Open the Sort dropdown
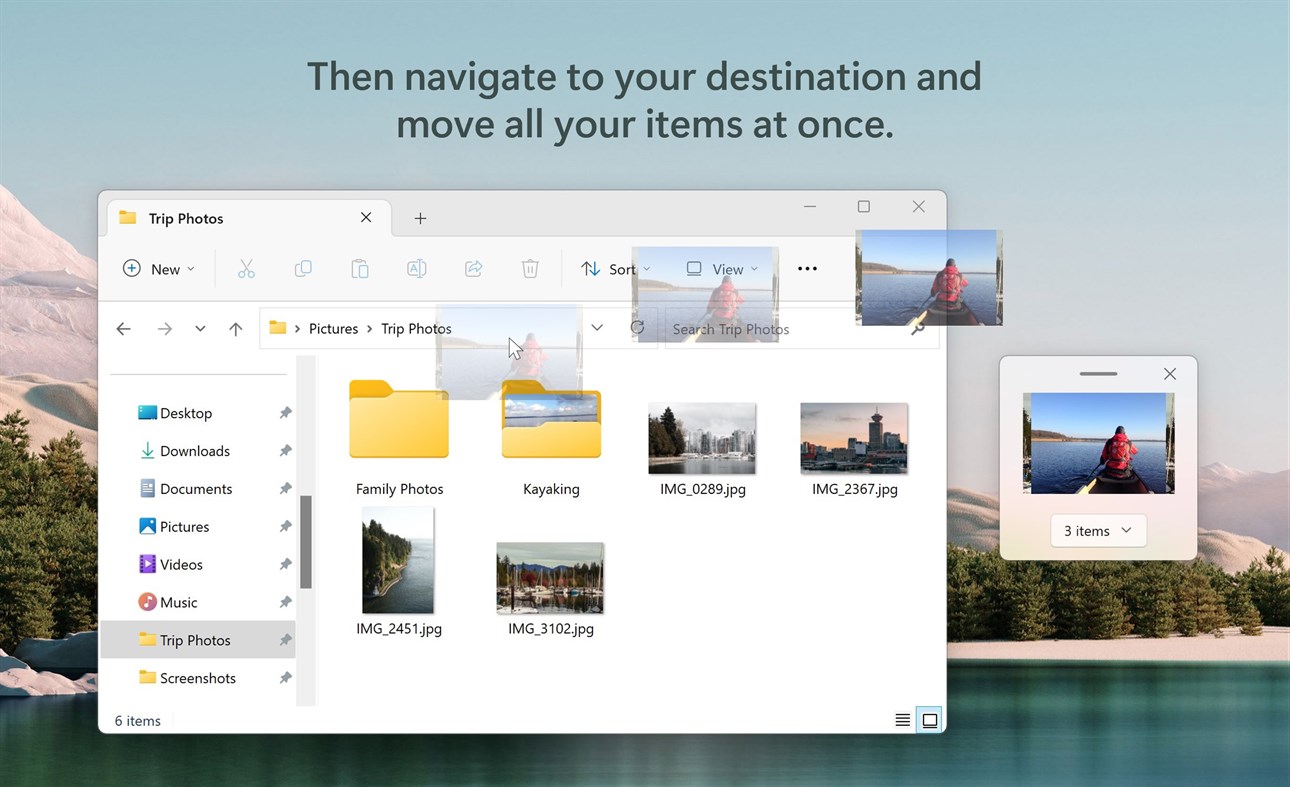1290x787 pixels. click(615, 268)
